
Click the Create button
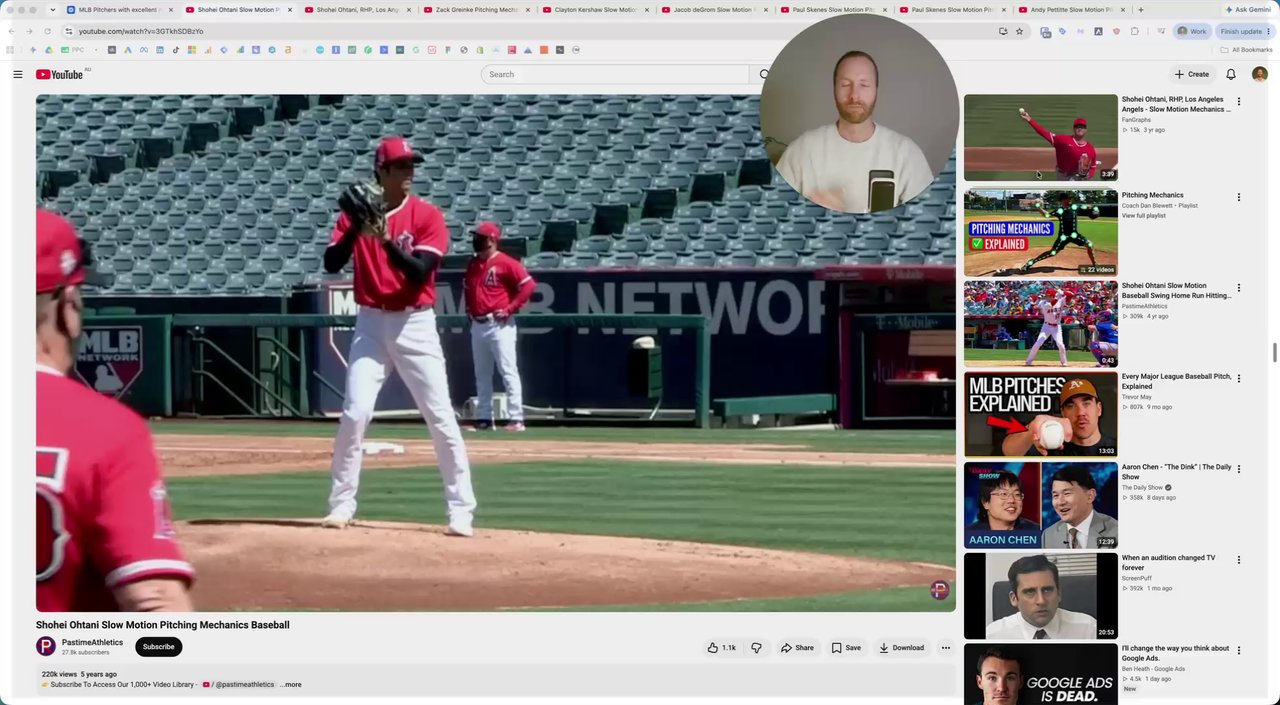[1192, 74]
